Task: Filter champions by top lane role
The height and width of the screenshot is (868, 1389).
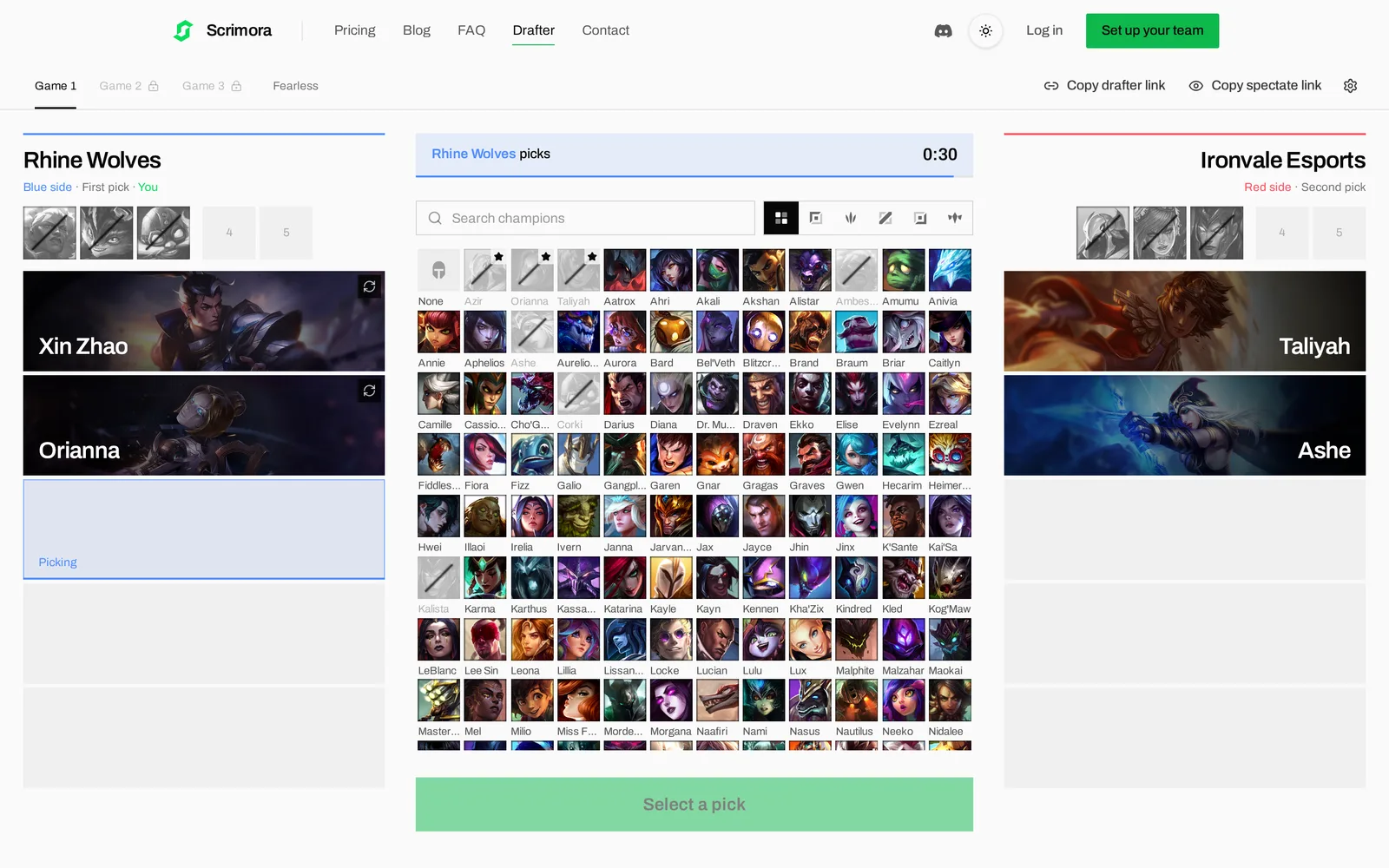Action: tap(816, 218)
